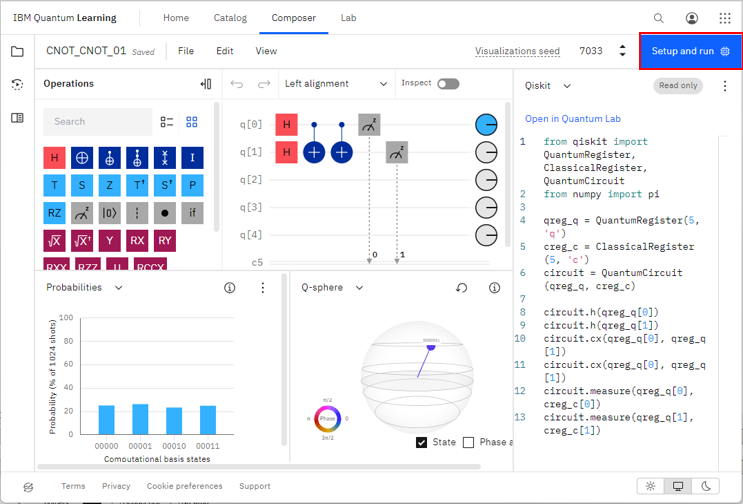Screen dimensions: 743x504
Task: Open jobs icon in left sidebar
Action: pyautogui.click(x=18, y=84)
